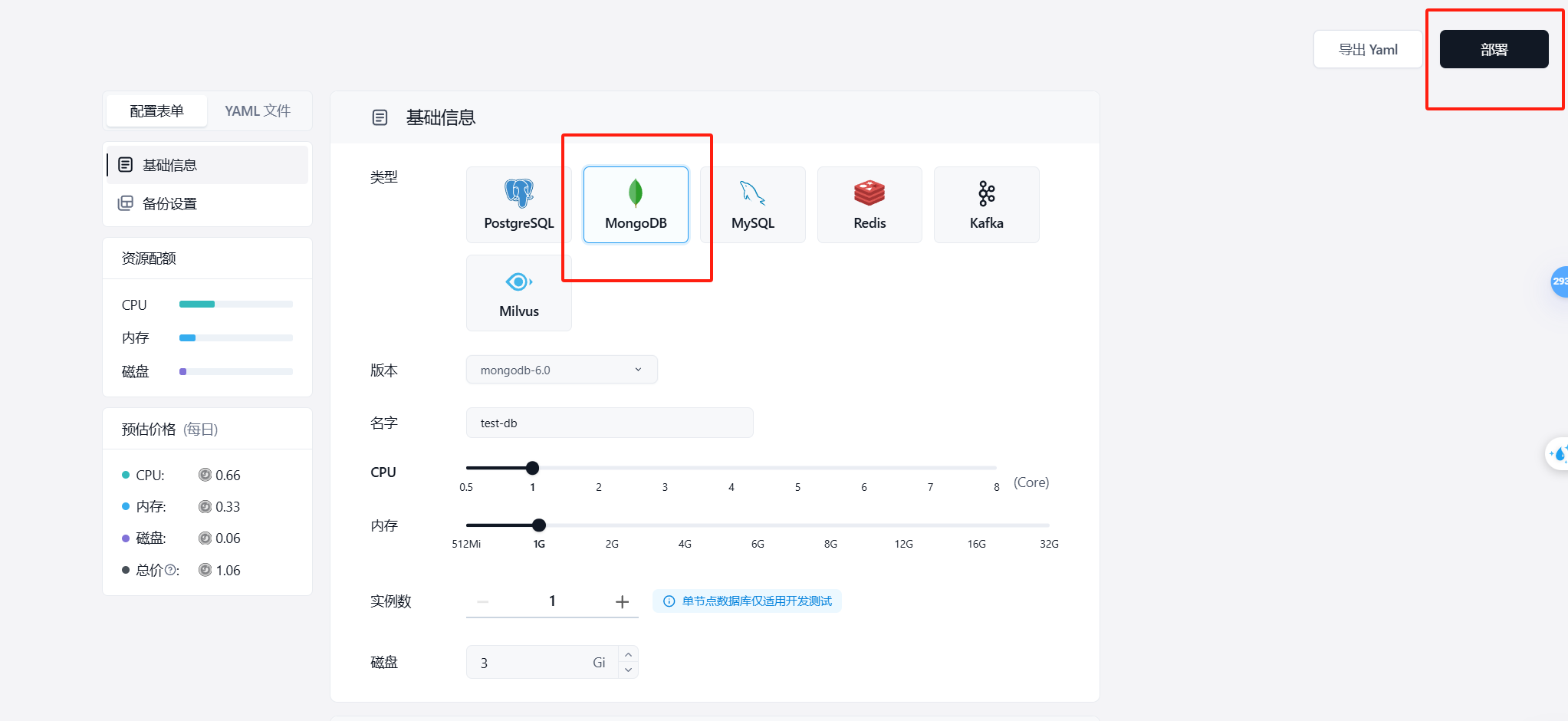1568x721 pixels.
Task: Click the 预估价格 (每日) heading
Action: point(170,430)
